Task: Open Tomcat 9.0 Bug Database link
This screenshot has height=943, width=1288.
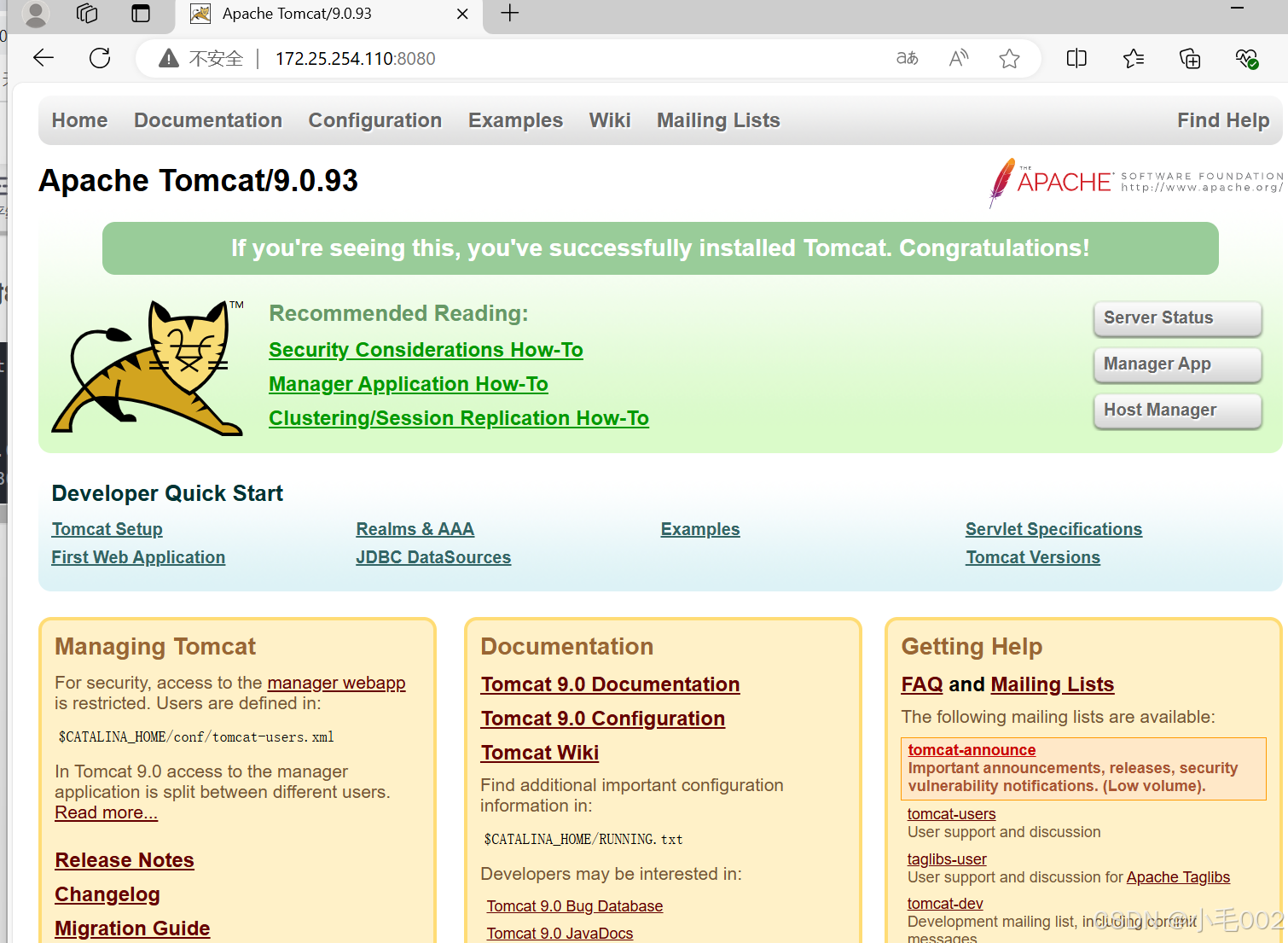Action: click(574, 906)
